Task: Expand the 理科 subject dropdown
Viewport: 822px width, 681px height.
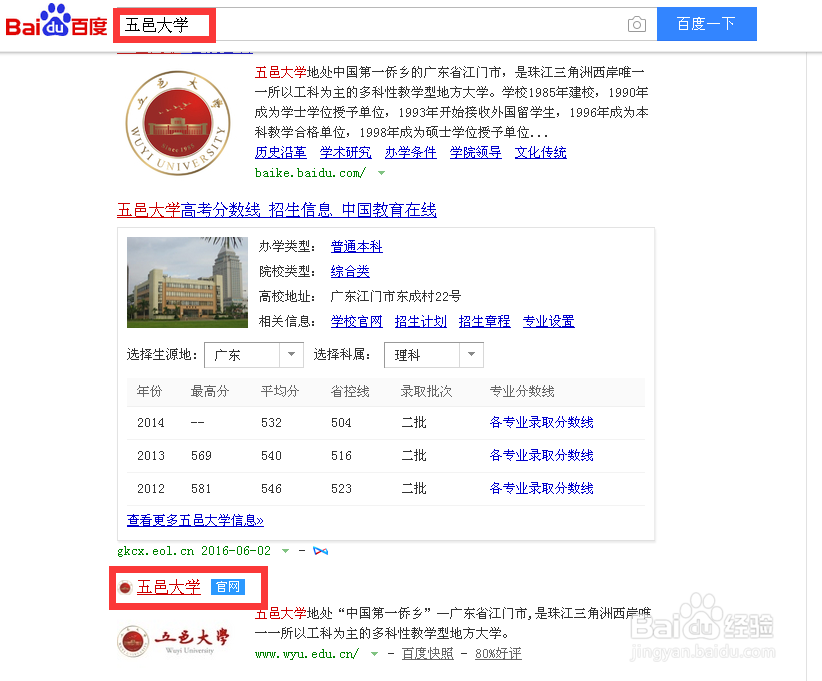Action: click(434, 355)
